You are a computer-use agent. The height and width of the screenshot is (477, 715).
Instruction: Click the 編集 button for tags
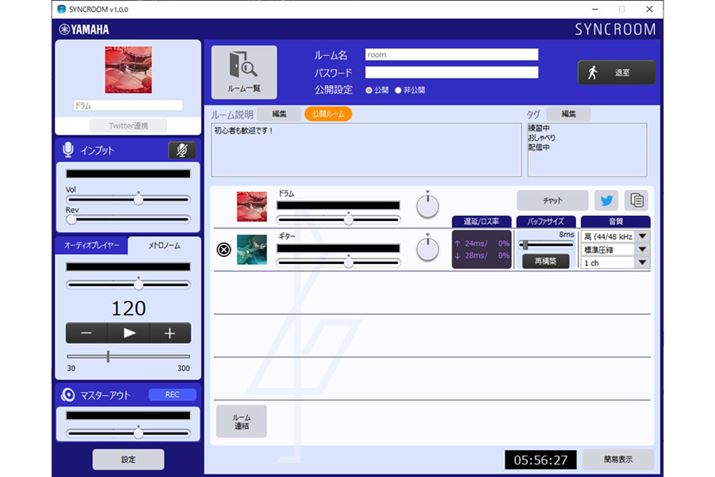(x=568, y=114)
